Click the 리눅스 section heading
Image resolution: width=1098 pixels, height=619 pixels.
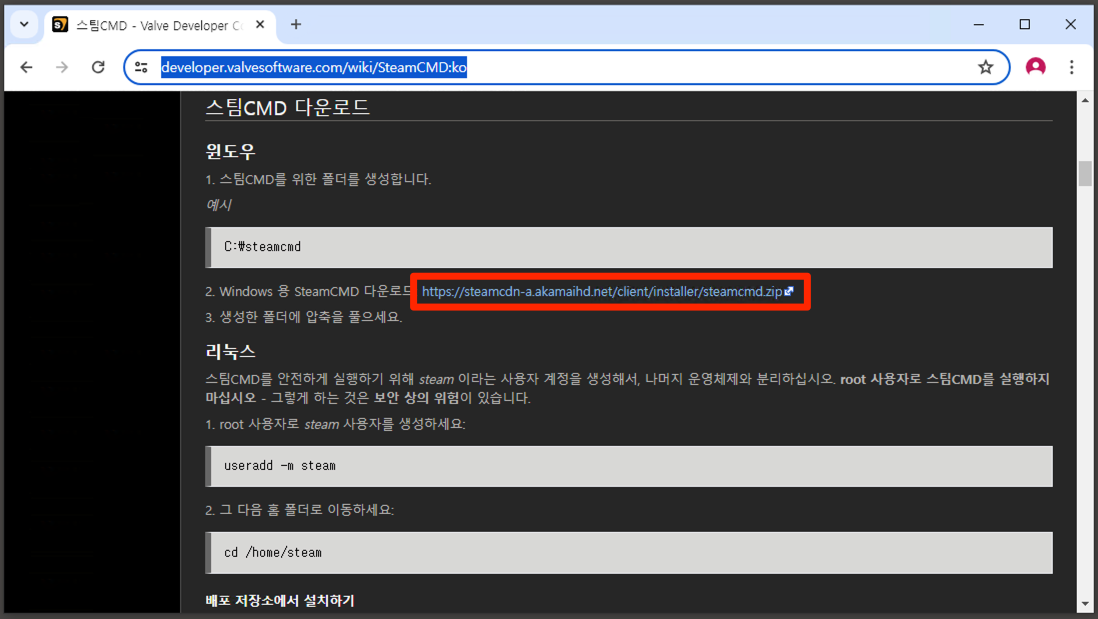(230, 351)
